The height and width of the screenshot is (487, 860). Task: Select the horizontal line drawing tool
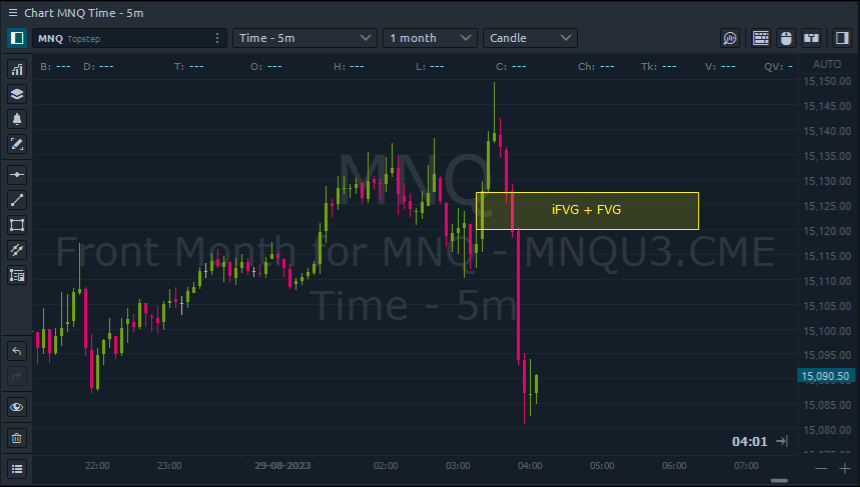[x=17, y=175]
